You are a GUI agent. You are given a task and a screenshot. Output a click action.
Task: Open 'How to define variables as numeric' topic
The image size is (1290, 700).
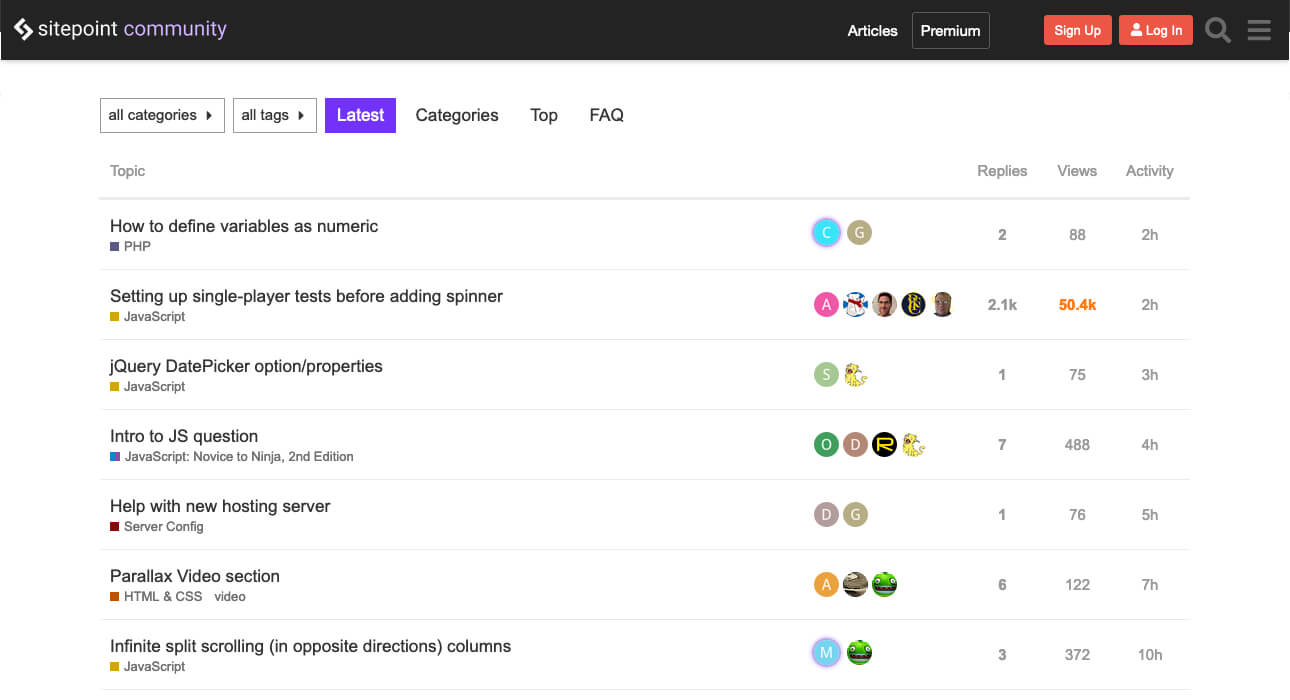tap(244, 226)
